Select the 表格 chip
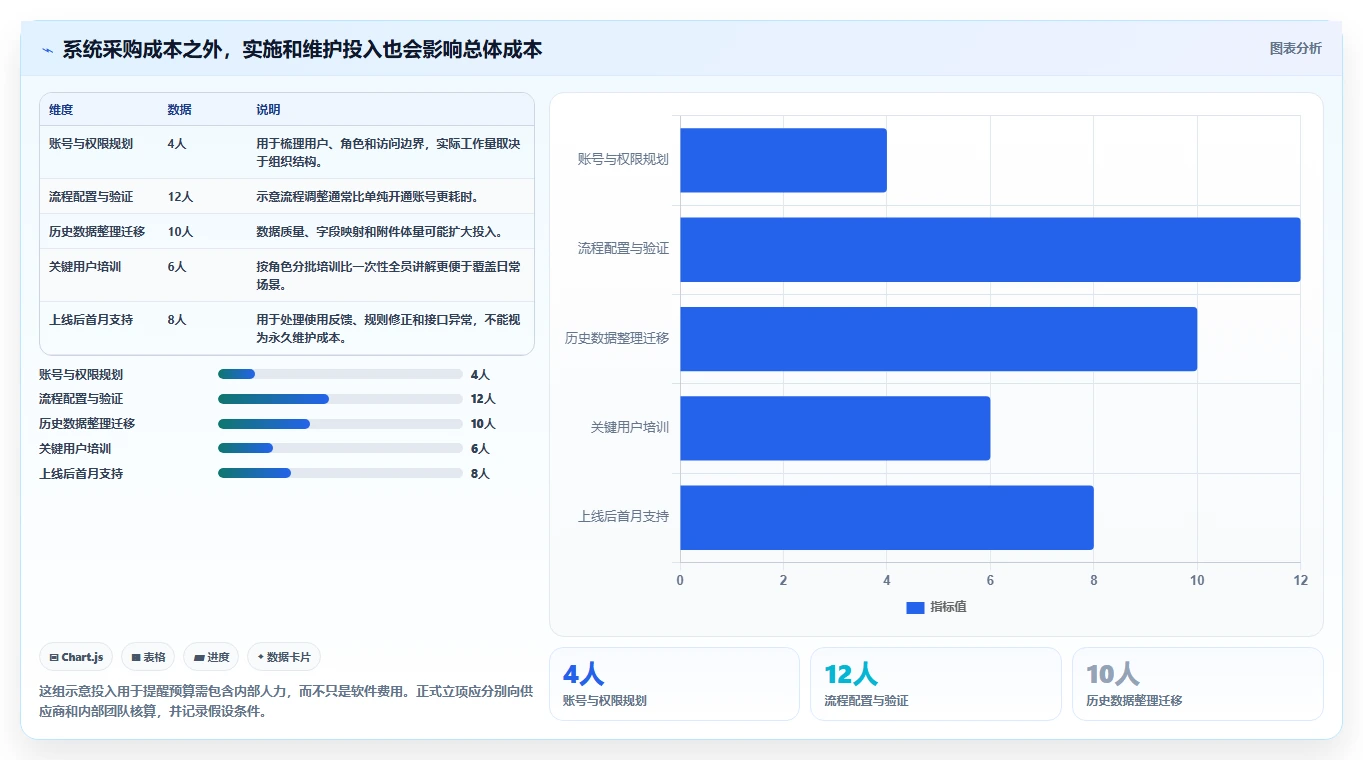The width and height of the screenshot is (1363, 760). (148, 657)
